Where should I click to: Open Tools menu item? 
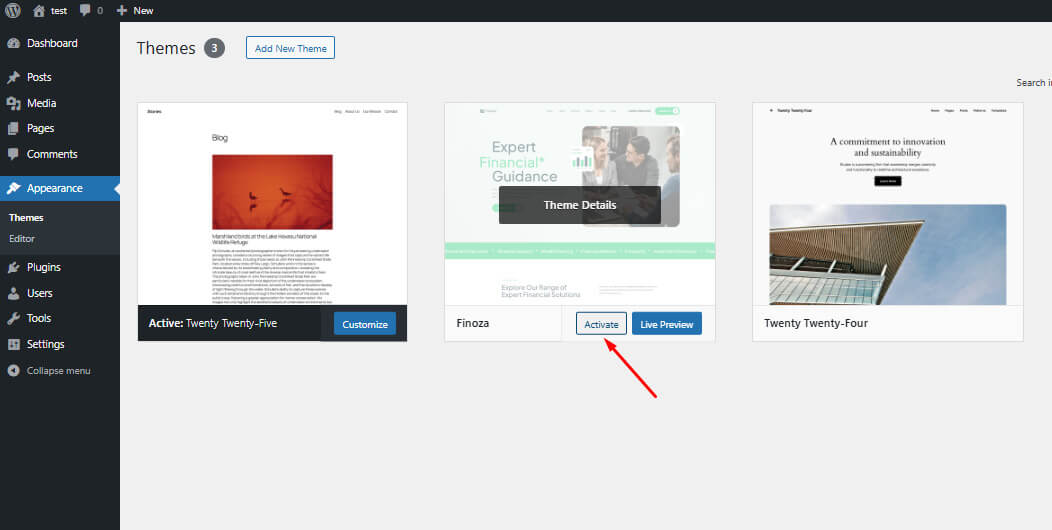[x=60, y=318]
